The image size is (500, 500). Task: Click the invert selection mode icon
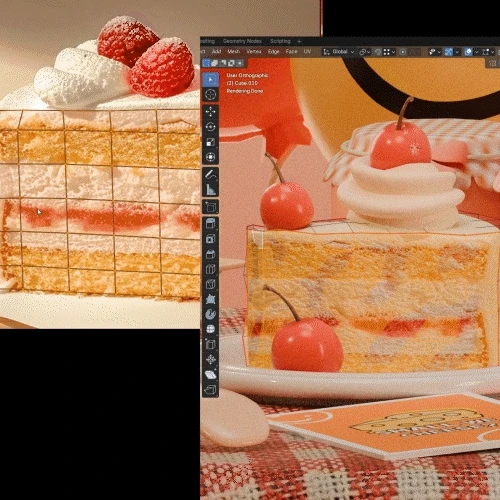(x=231, y=63)
